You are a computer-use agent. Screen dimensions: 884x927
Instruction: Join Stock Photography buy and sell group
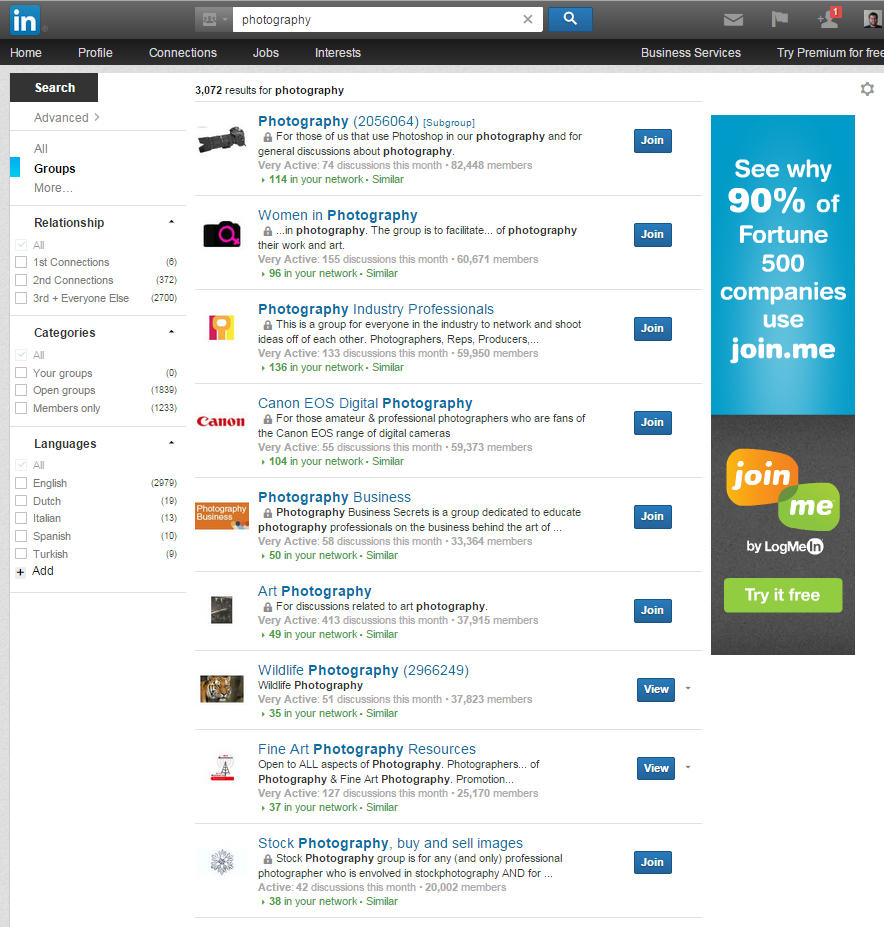click(x=652, y=863)
